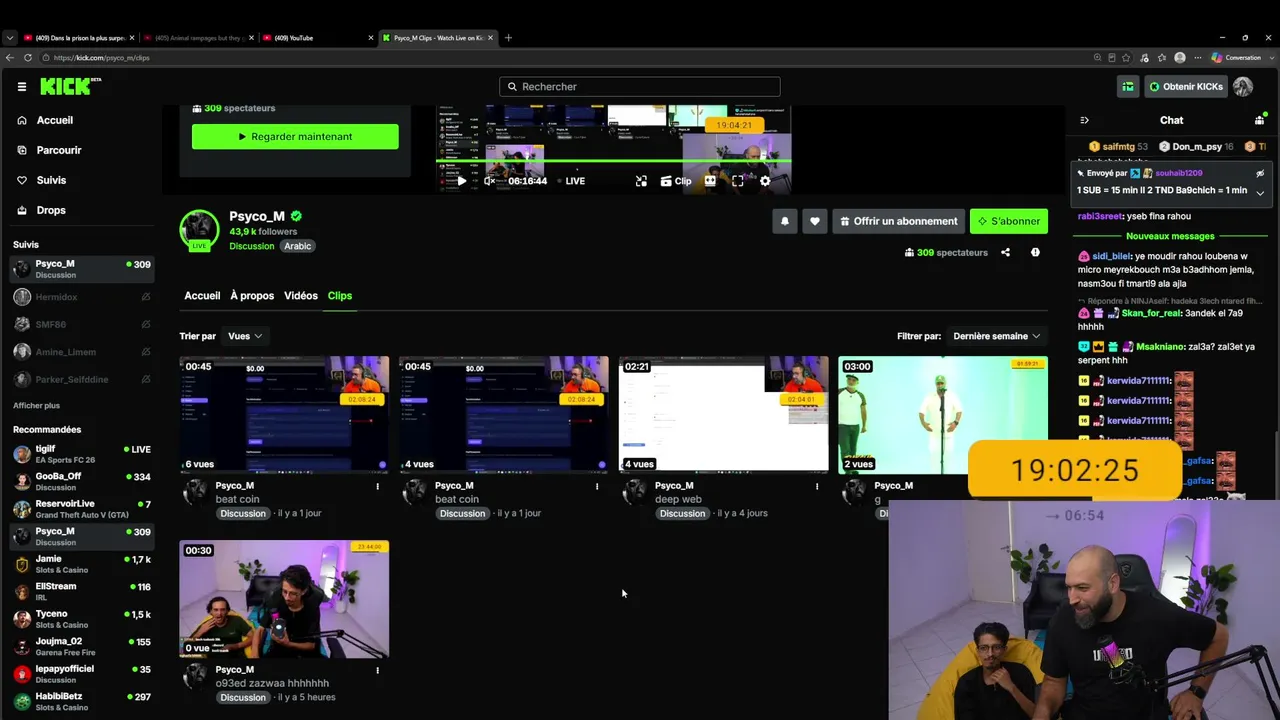Open the deep web clip thumbnail
The height and width of the screenshot is (720, 1280).
[x=723, y=415]
